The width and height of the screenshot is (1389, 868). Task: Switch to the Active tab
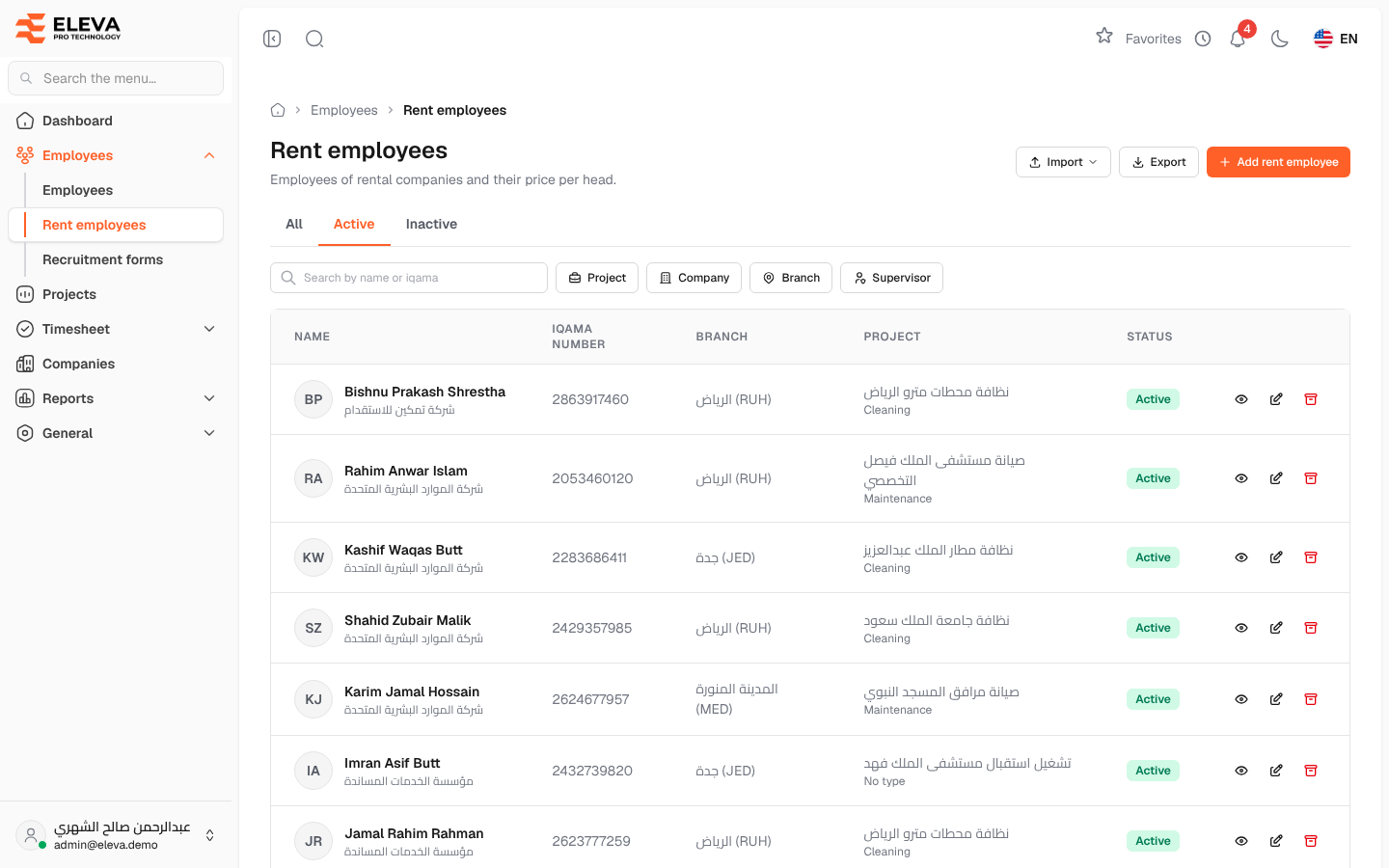(354, 224)
